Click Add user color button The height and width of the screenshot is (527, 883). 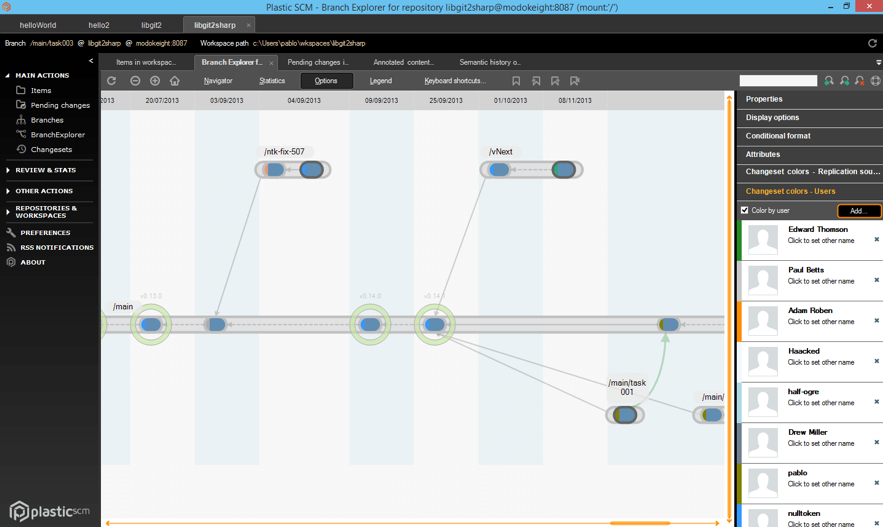point(858,211)
